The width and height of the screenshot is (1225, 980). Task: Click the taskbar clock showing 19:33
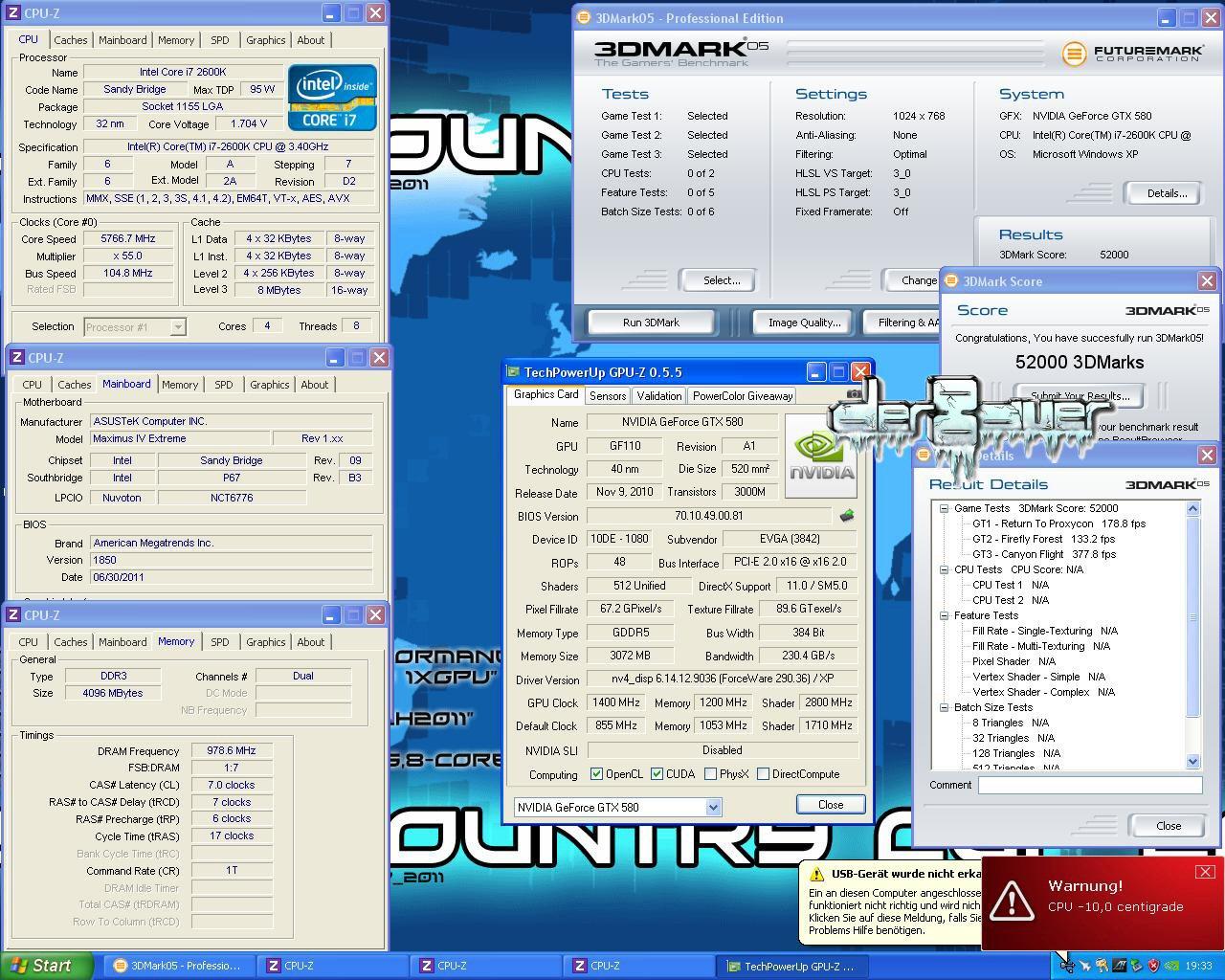[x=1198, y=966]
